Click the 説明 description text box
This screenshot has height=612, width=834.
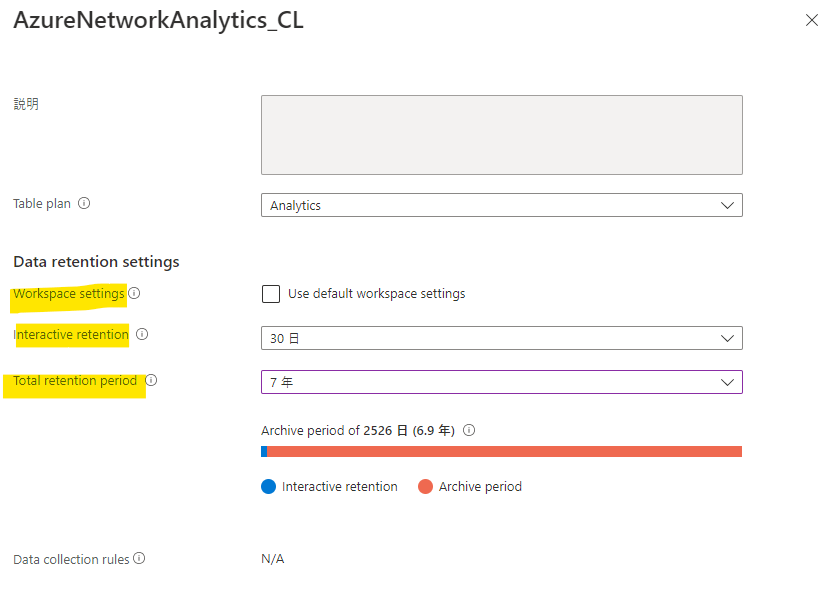(502, 135)
